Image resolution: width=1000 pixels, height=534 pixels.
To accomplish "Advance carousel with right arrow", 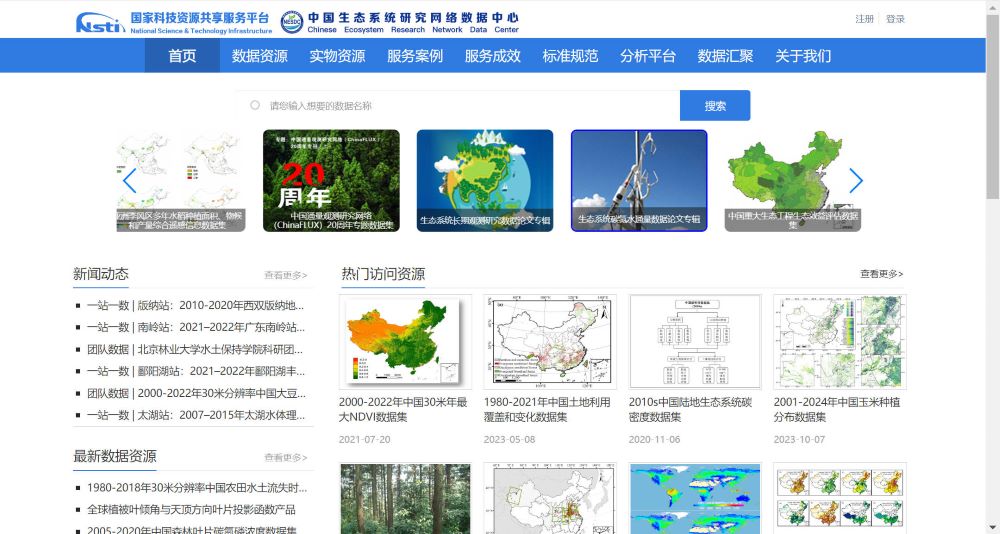I will coord(855,181).
